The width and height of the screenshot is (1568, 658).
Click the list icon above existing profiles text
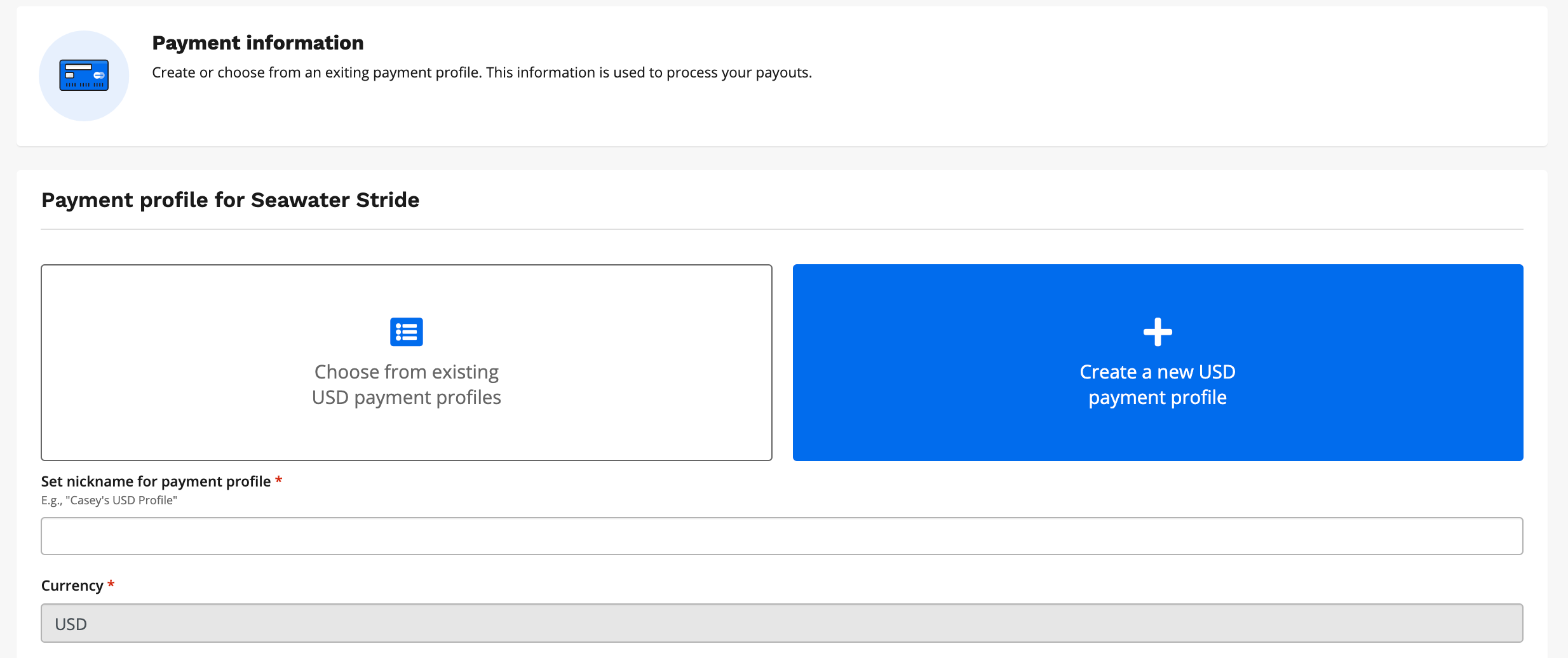(407, 332)
